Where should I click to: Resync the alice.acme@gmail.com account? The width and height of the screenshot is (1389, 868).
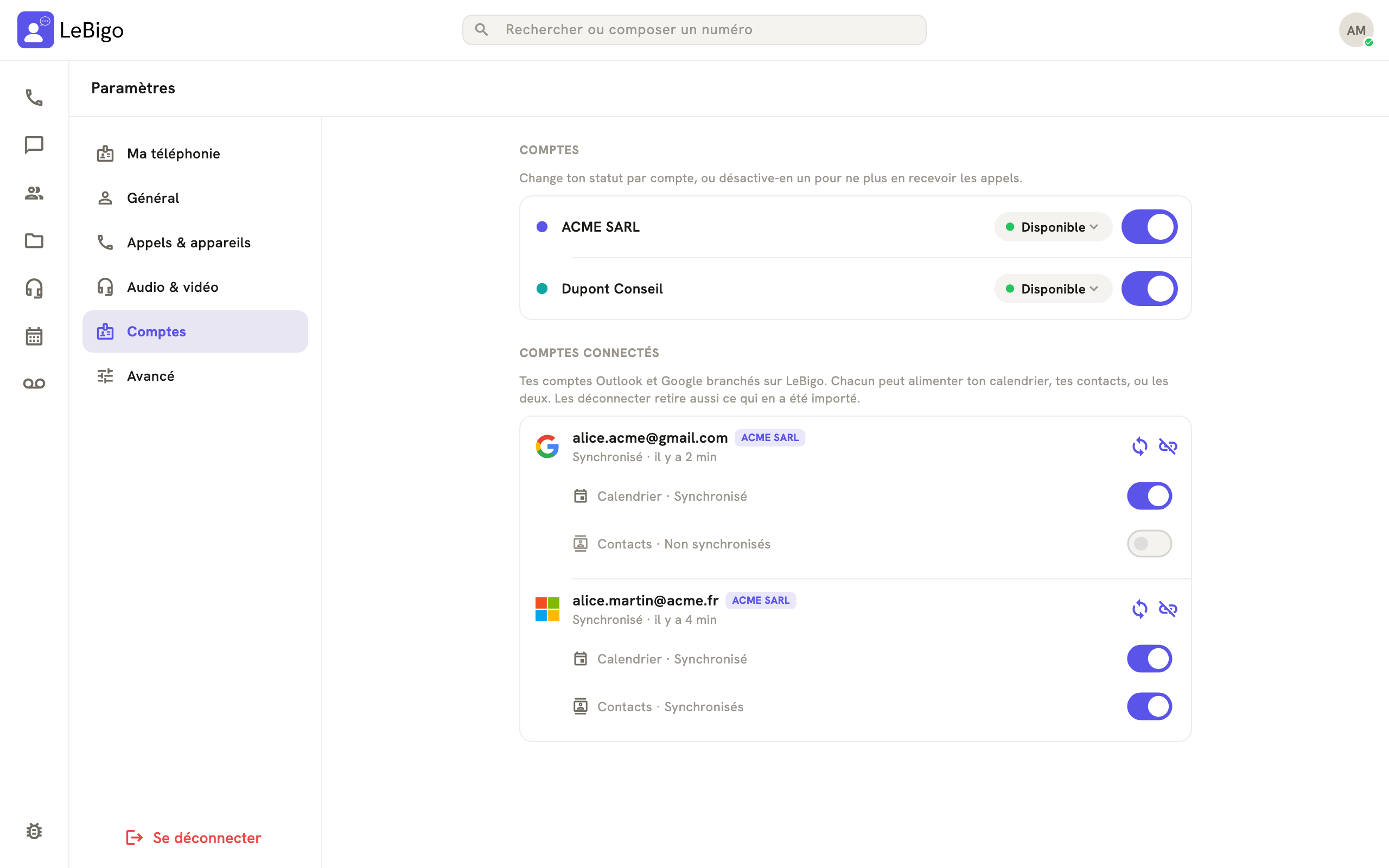(x=1139, y=446)
